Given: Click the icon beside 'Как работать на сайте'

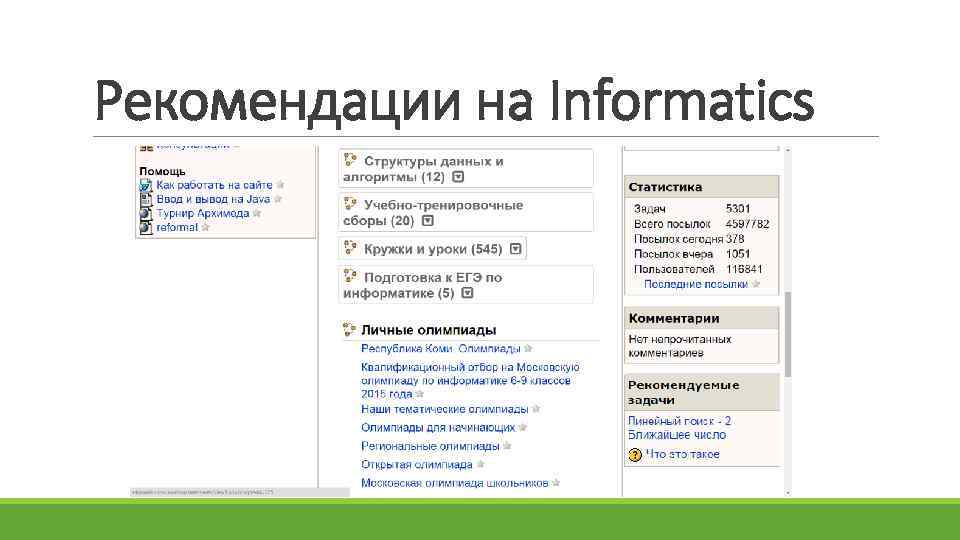Looking at the screenshot, I should click(146, 185).
